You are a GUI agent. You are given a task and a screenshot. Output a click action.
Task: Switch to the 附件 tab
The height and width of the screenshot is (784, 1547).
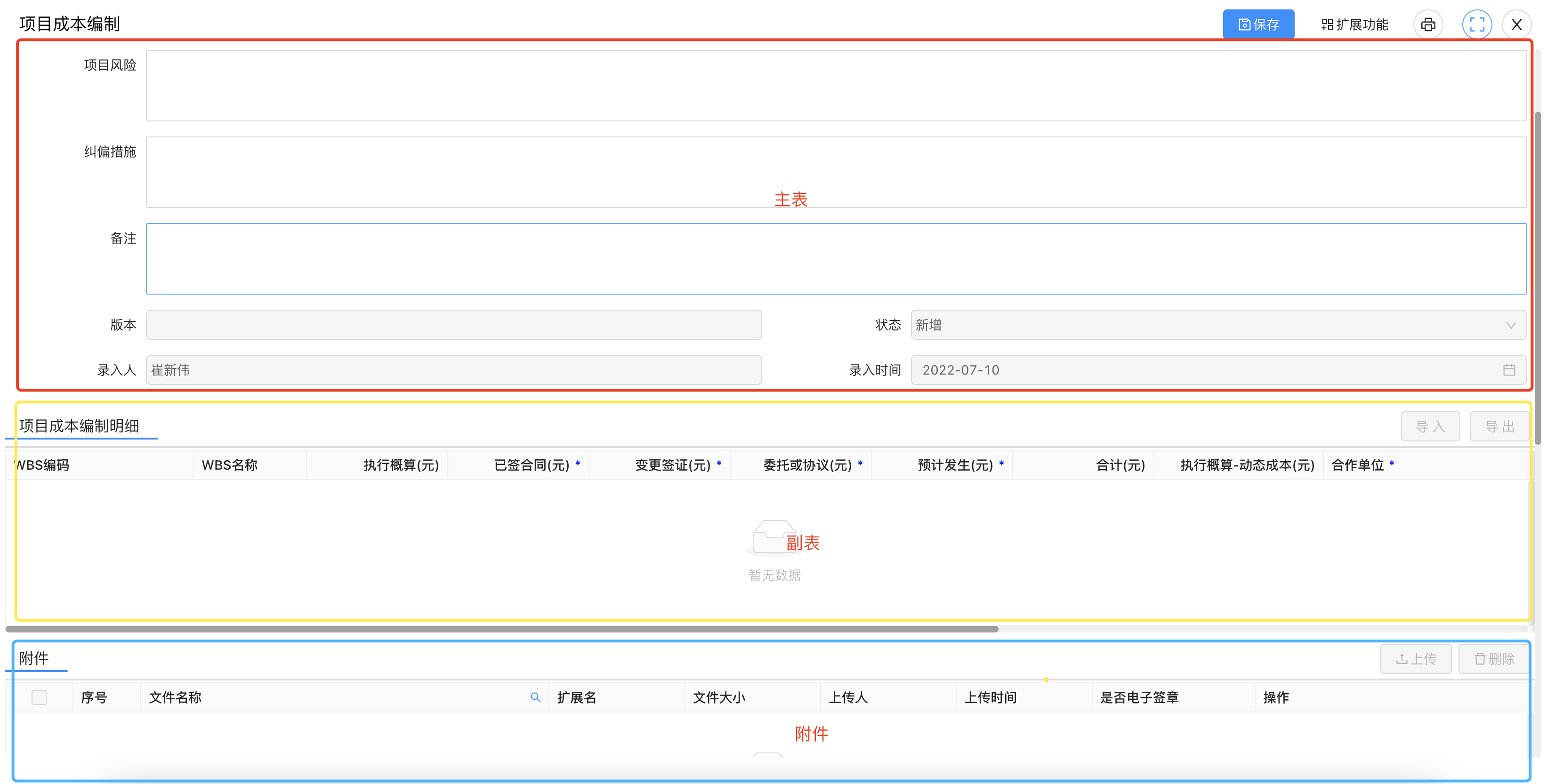34,658
